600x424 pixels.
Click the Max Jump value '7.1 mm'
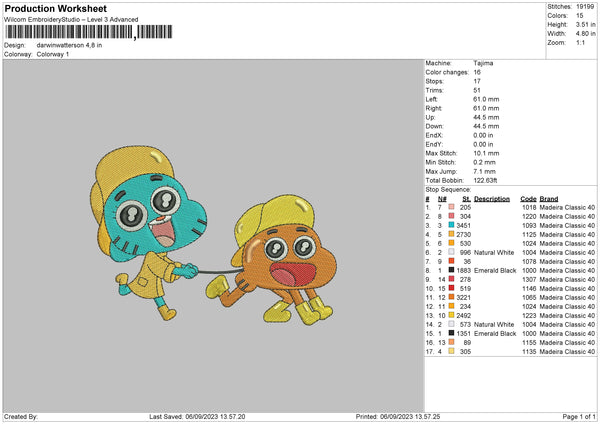coord(485,171)
